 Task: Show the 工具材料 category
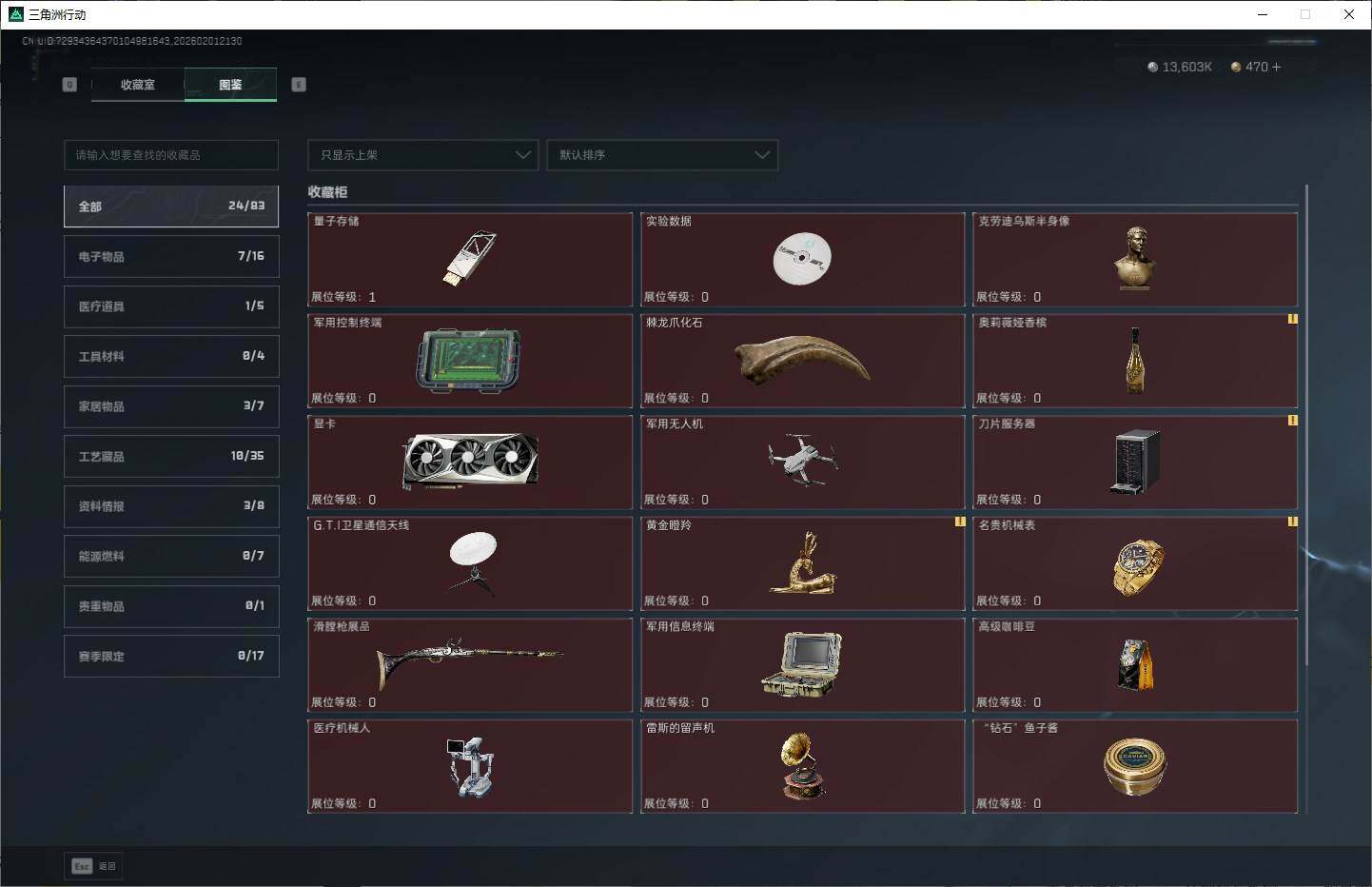(171, 357)
